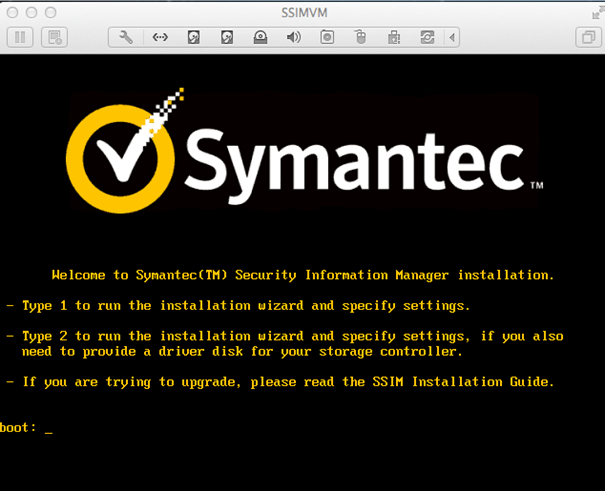Click the 'If you are trying to upgrade' line

pyautogui.click(x=281, y=382)
